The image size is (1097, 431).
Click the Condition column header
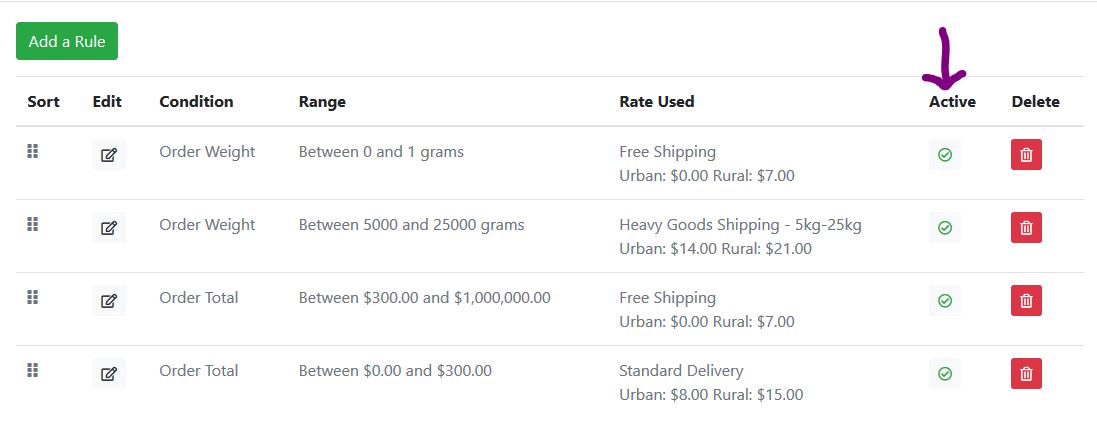point(196,101)
